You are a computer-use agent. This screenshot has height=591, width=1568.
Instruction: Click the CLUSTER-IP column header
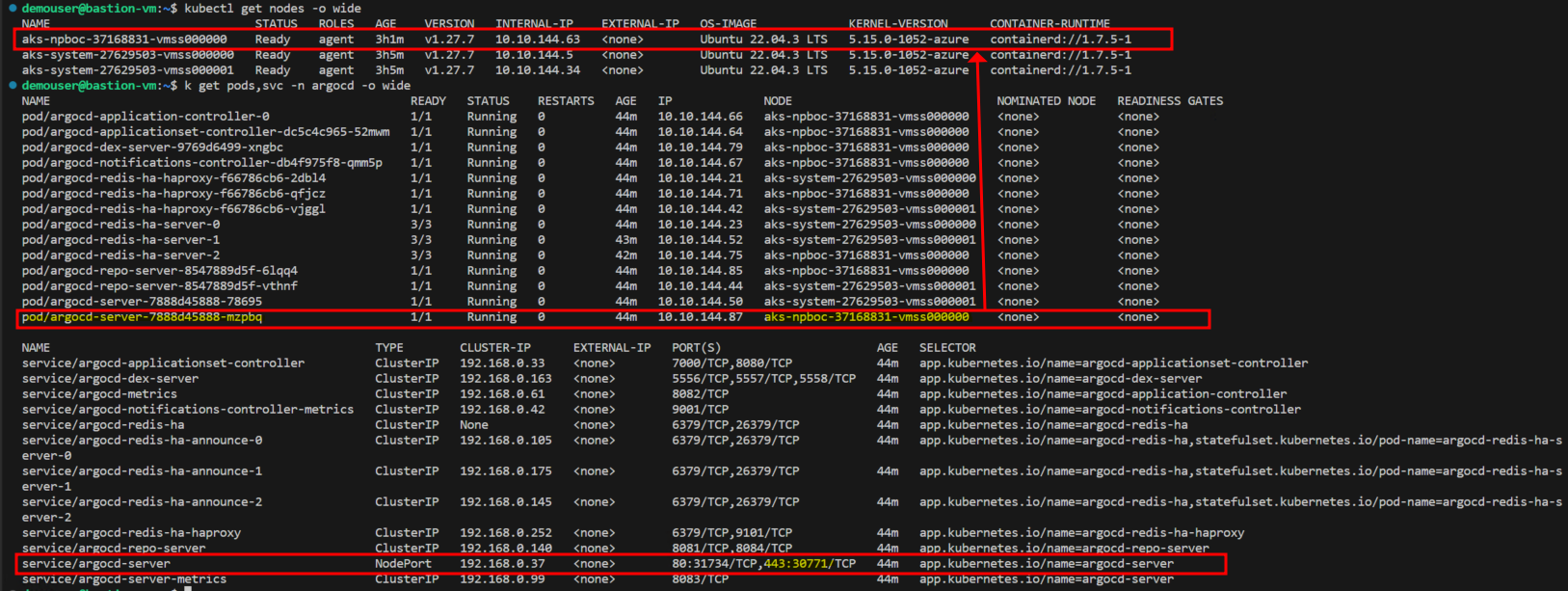click(x=494, y=348)
